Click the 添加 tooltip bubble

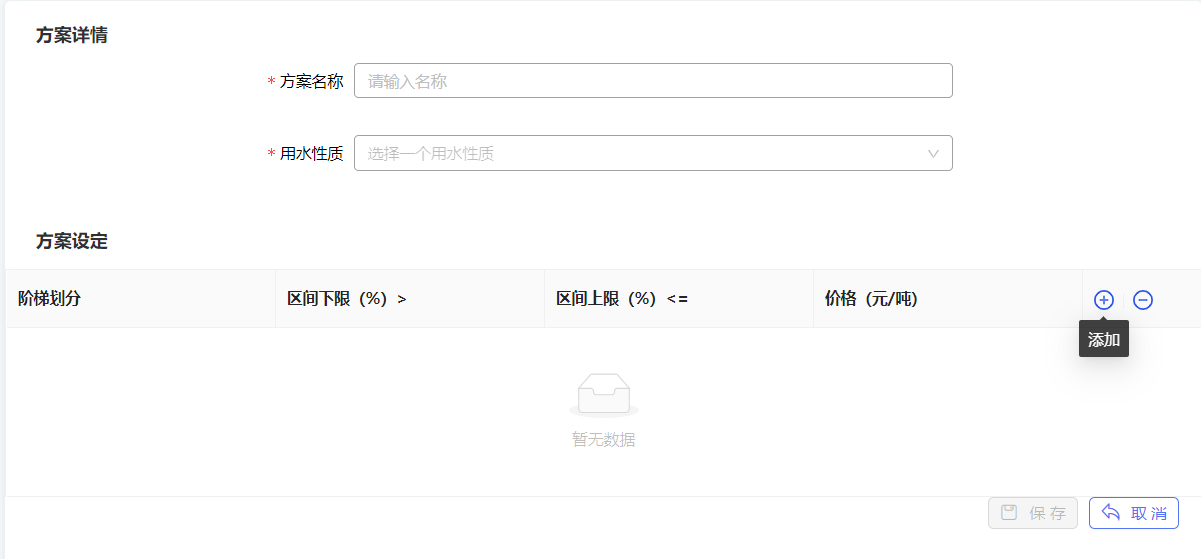coord(1104,339)
